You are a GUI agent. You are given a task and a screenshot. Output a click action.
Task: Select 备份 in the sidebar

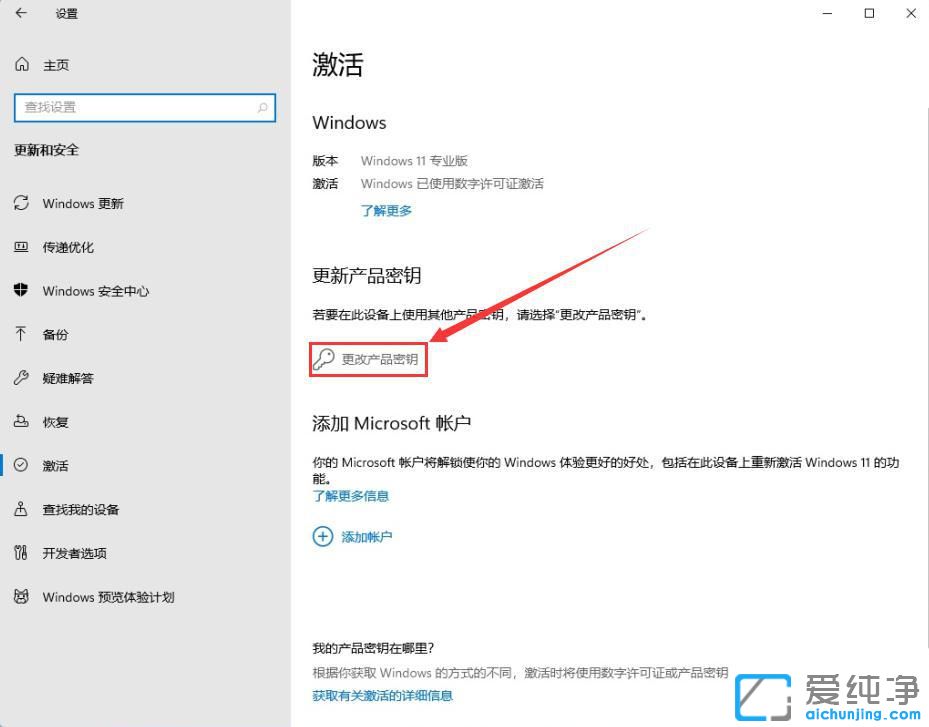[x=57, y=334]
